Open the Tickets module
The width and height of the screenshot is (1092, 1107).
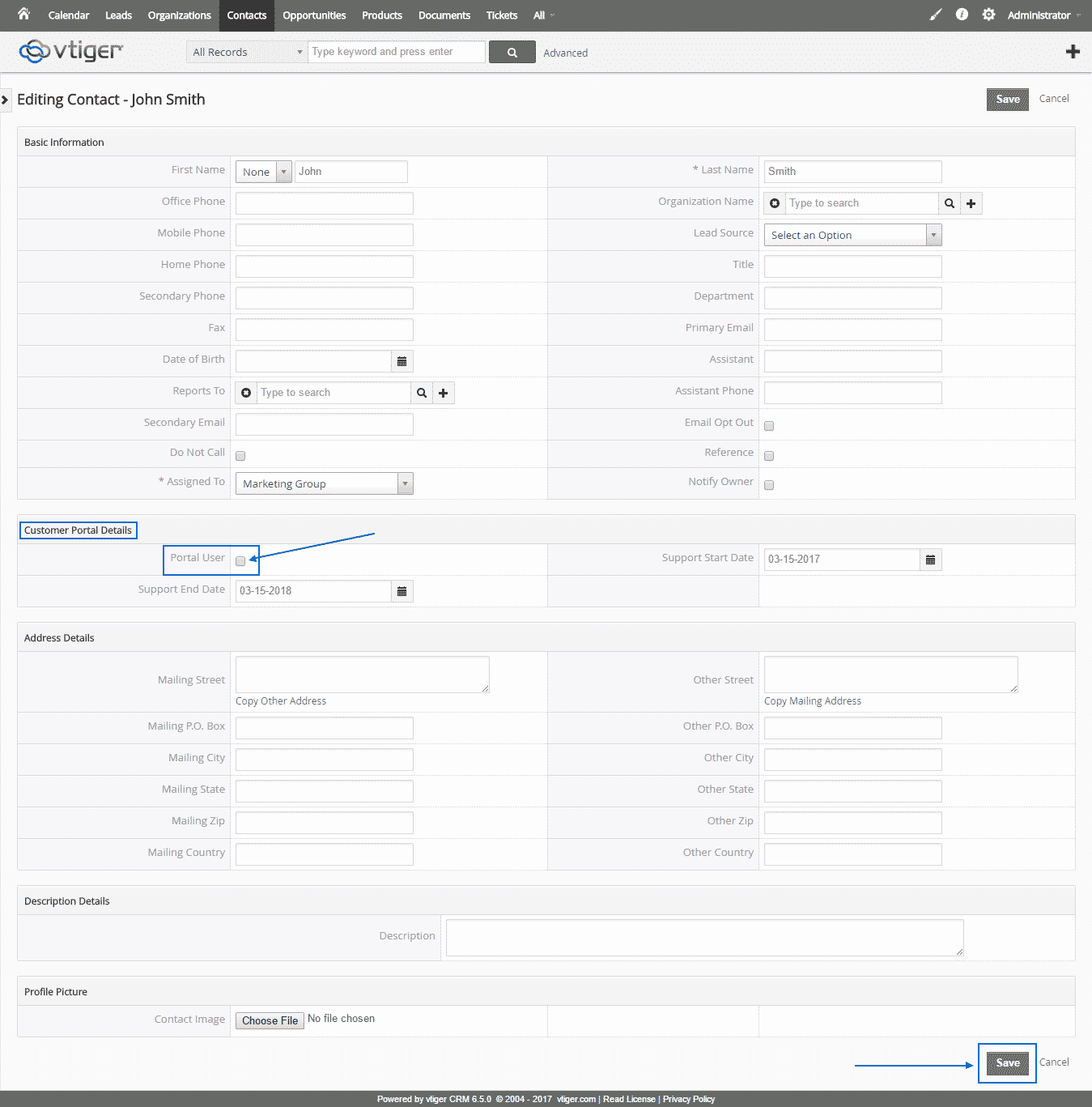pos(501,15)
